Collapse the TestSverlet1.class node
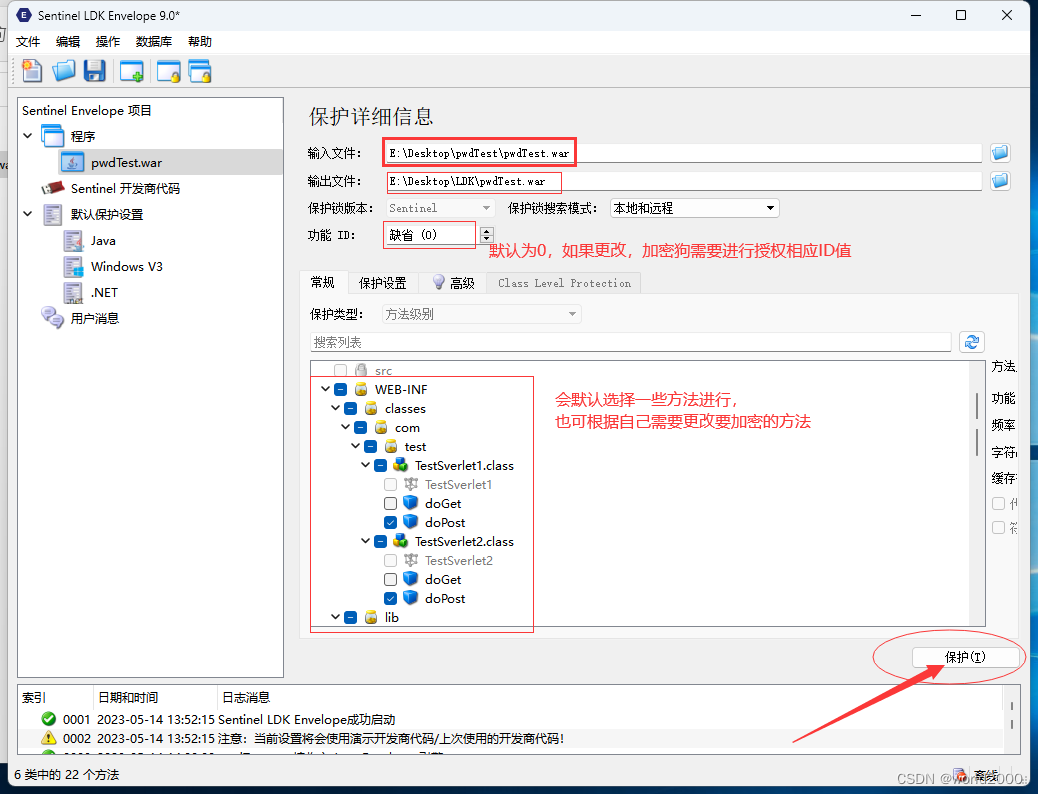The height and width of the screenshot is (794, 1038). tap(365, 465)
